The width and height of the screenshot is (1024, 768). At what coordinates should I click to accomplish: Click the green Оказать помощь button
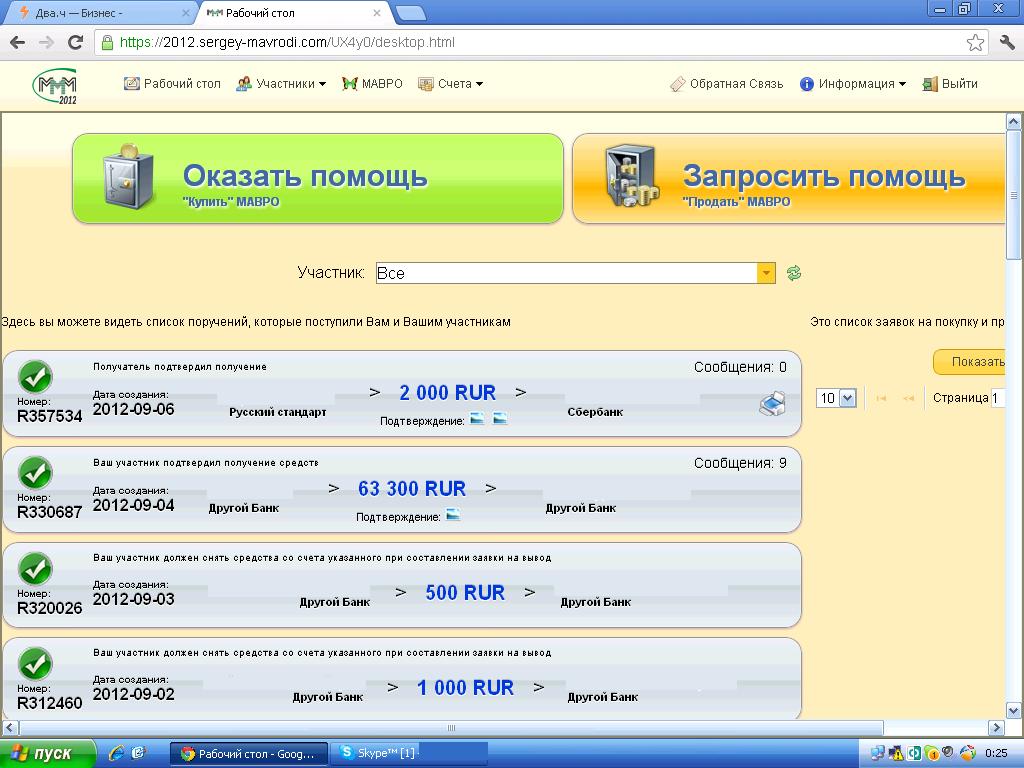[x=318, y=178]
